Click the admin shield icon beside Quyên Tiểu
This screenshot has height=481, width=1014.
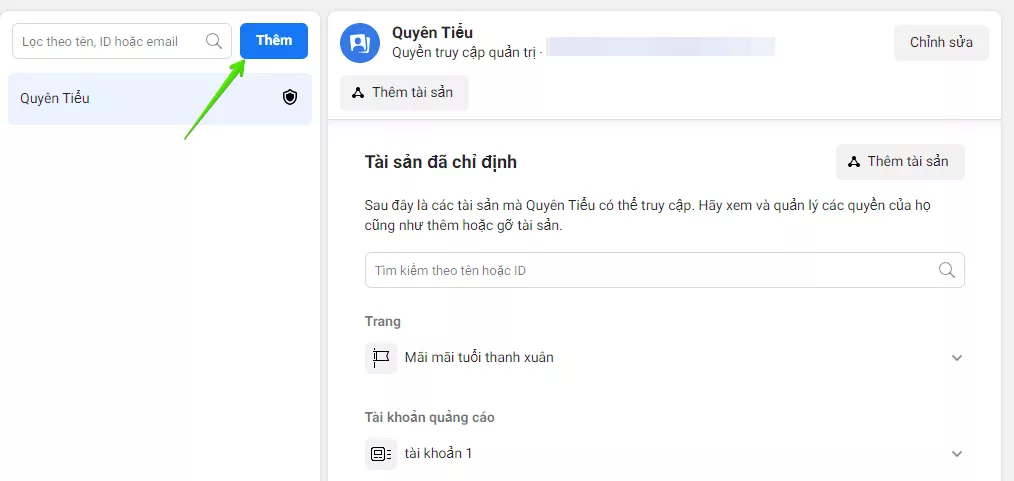290,98
